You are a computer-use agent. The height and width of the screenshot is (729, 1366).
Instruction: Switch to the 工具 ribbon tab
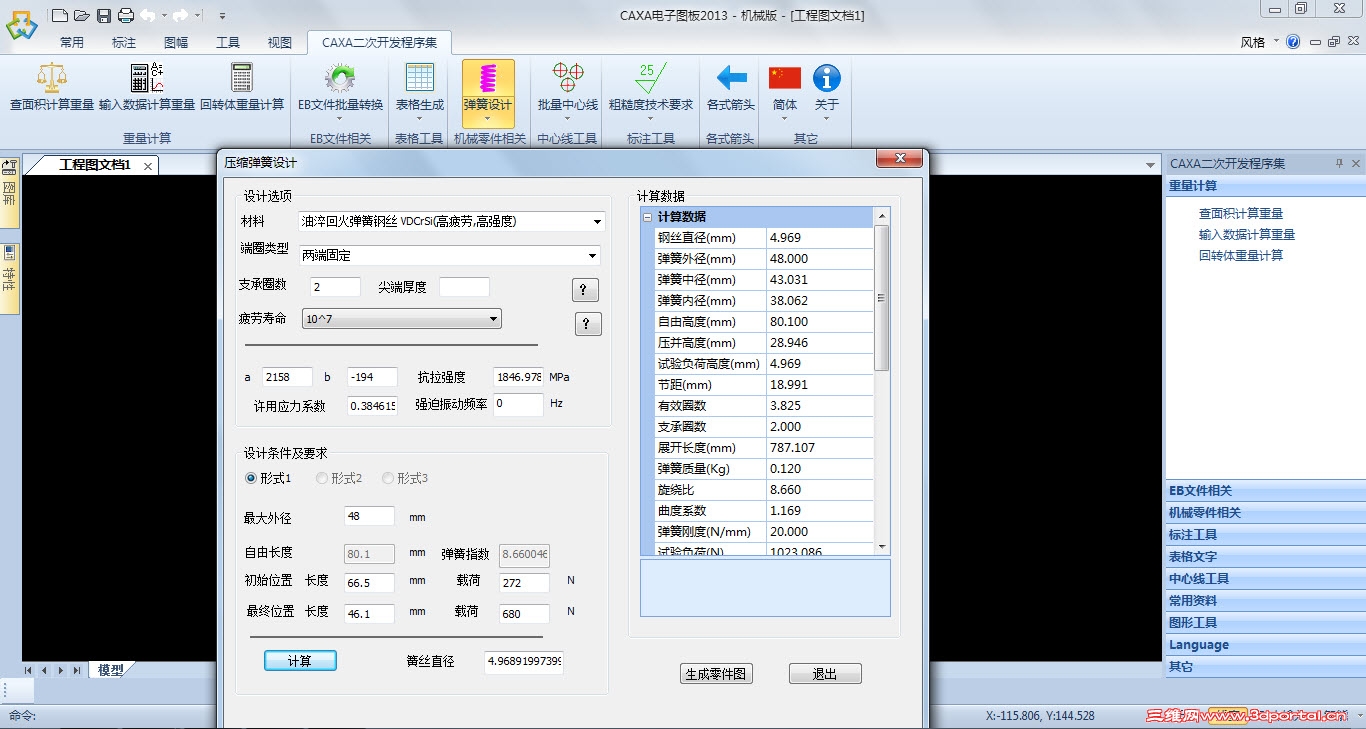228,43
